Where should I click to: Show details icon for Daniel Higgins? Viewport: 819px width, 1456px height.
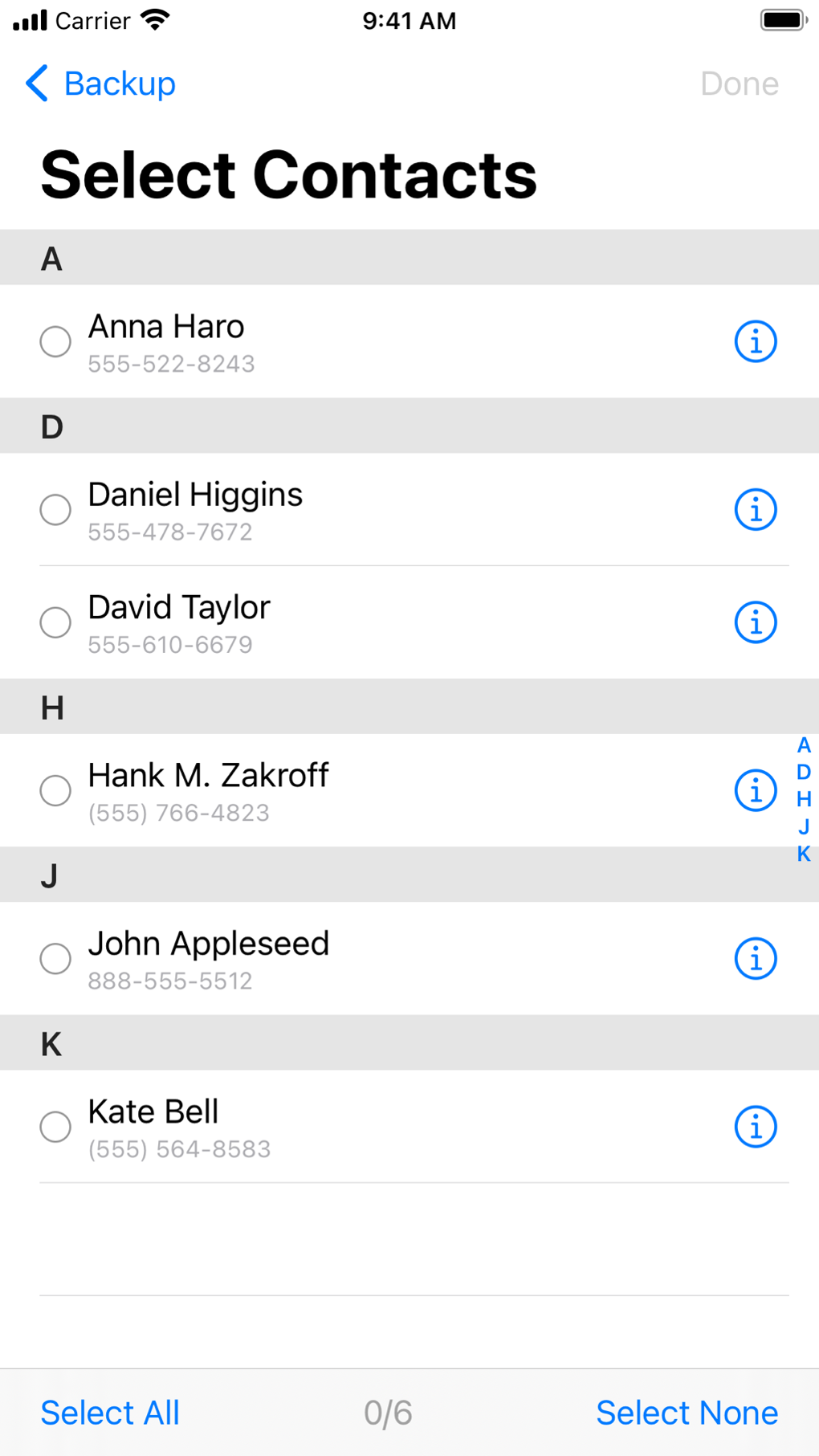pos(755,510)
